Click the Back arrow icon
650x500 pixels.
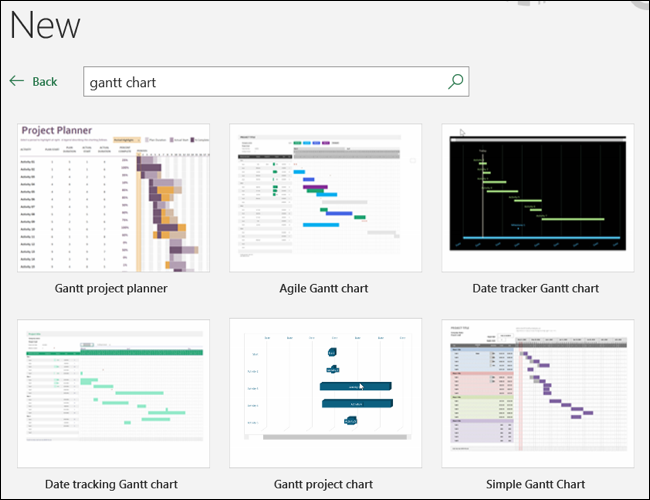pyautogui.click(x=16, y=81)
